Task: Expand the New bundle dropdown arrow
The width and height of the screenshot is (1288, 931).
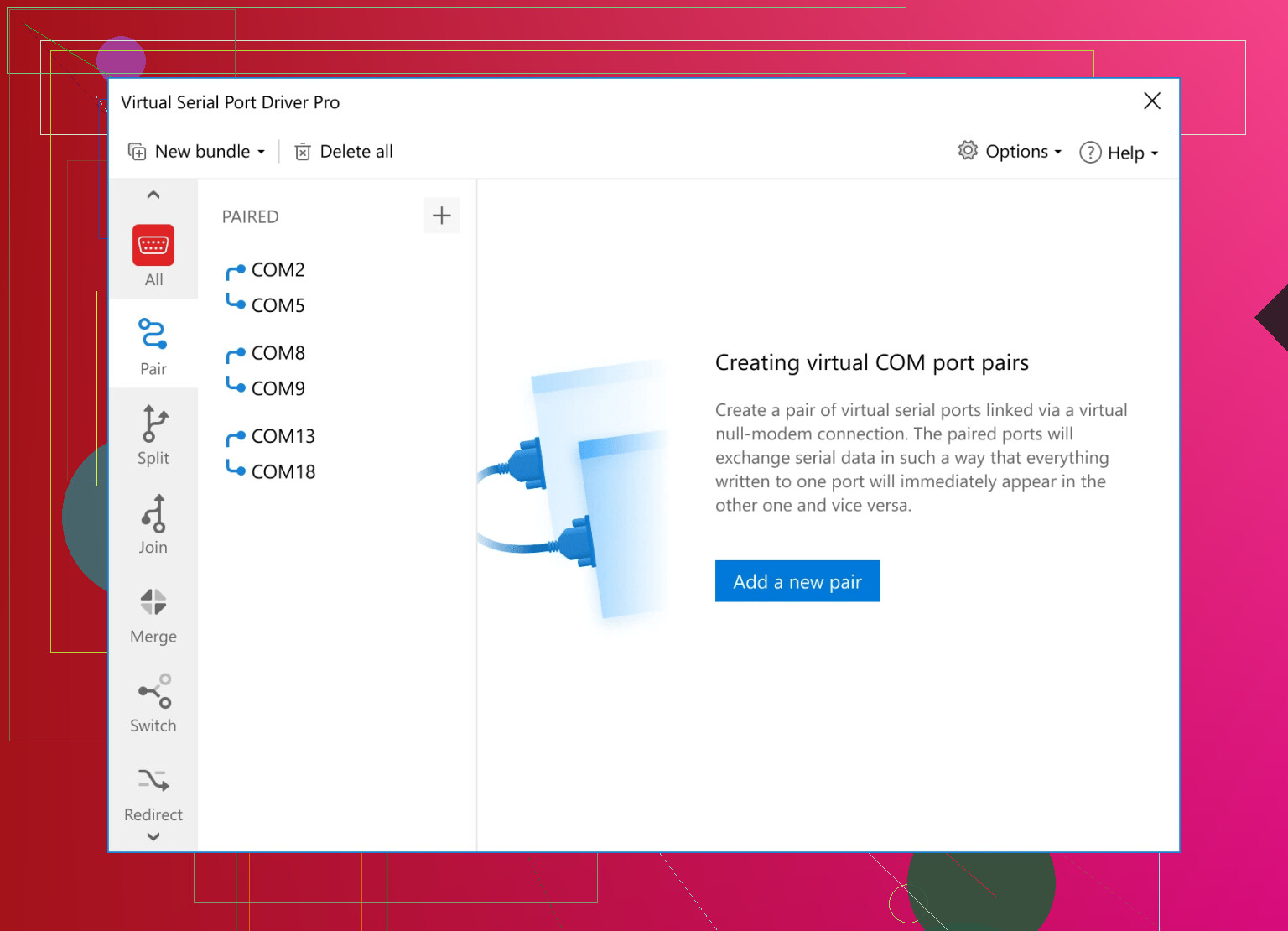Action: coord(261,153)
